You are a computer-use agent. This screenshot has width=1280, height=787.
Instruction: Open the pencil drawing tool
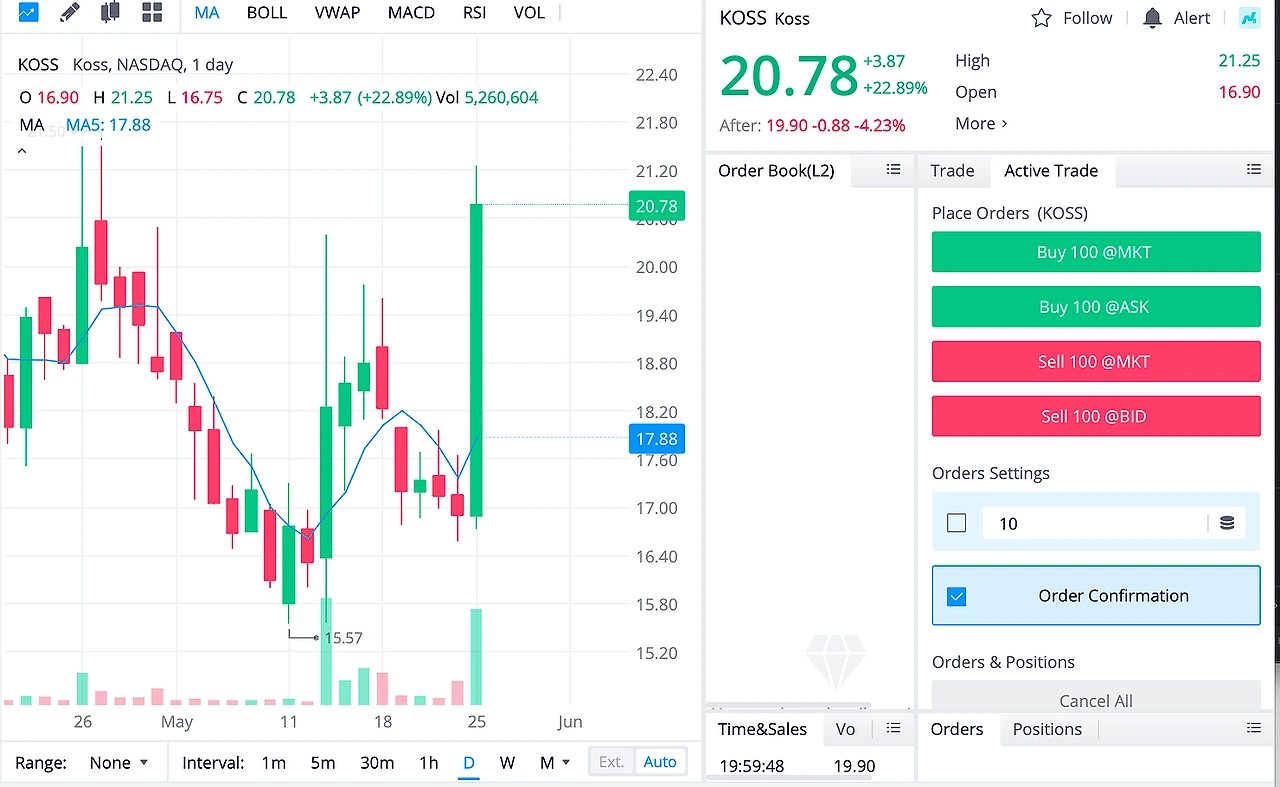coord(70,13)
